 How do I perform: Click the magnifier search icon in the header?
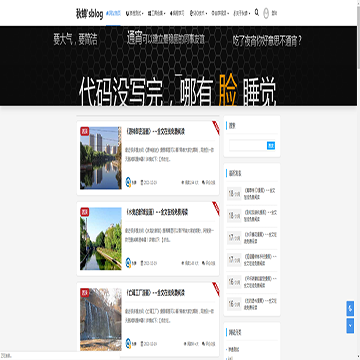coord(257,13)
